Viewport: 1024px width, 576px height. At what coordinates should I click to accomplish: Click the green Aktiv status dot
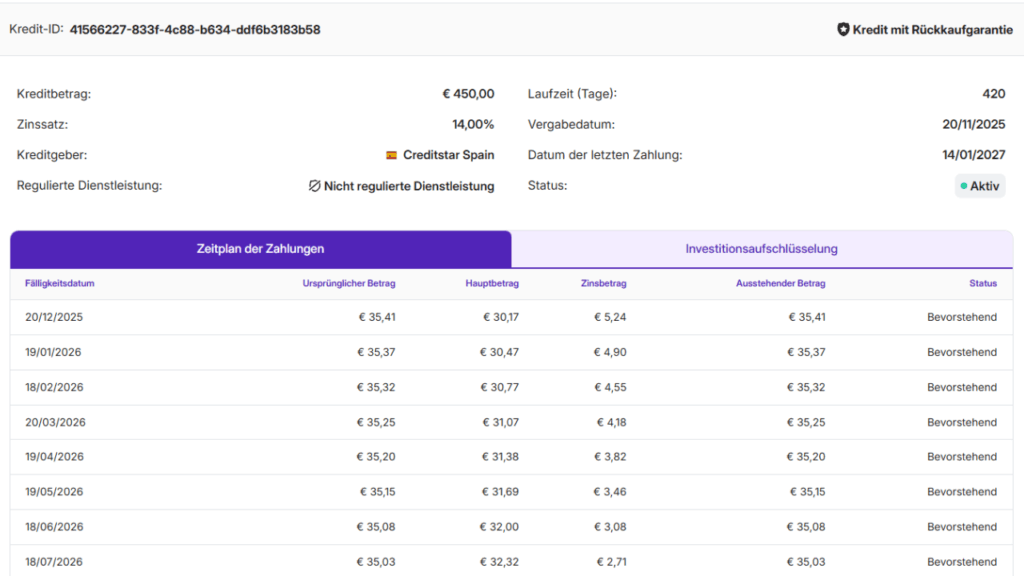[x=964, y=186]
